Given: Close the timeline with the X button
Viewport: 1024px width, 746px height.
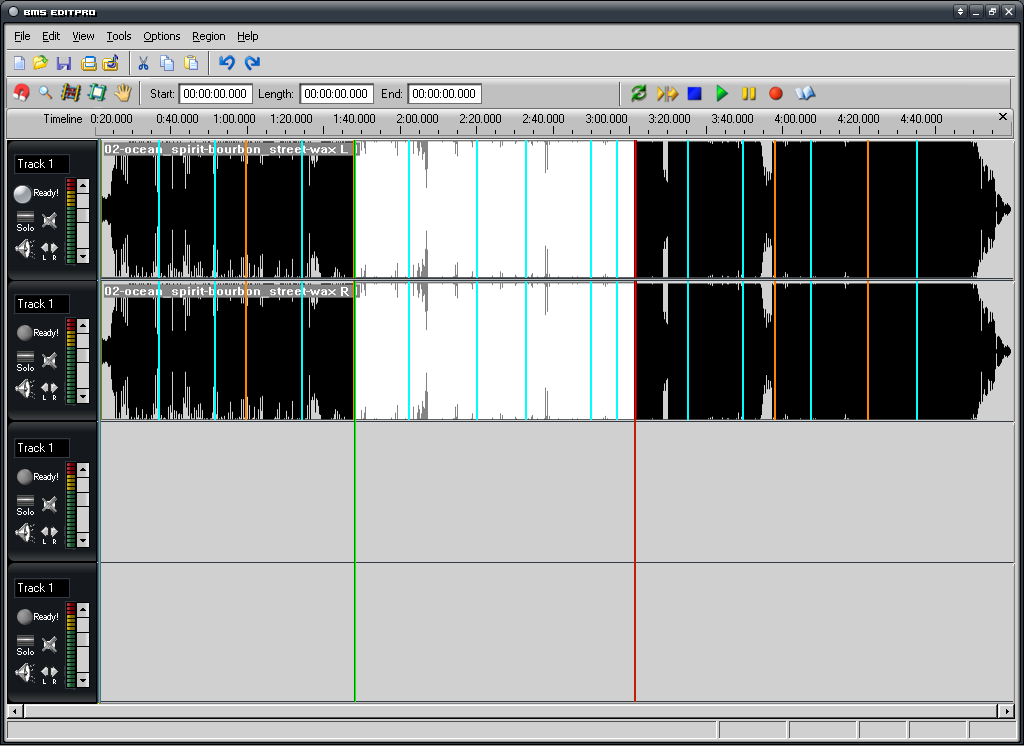Looking at the screenshot, I should [x=1003, y=116].
